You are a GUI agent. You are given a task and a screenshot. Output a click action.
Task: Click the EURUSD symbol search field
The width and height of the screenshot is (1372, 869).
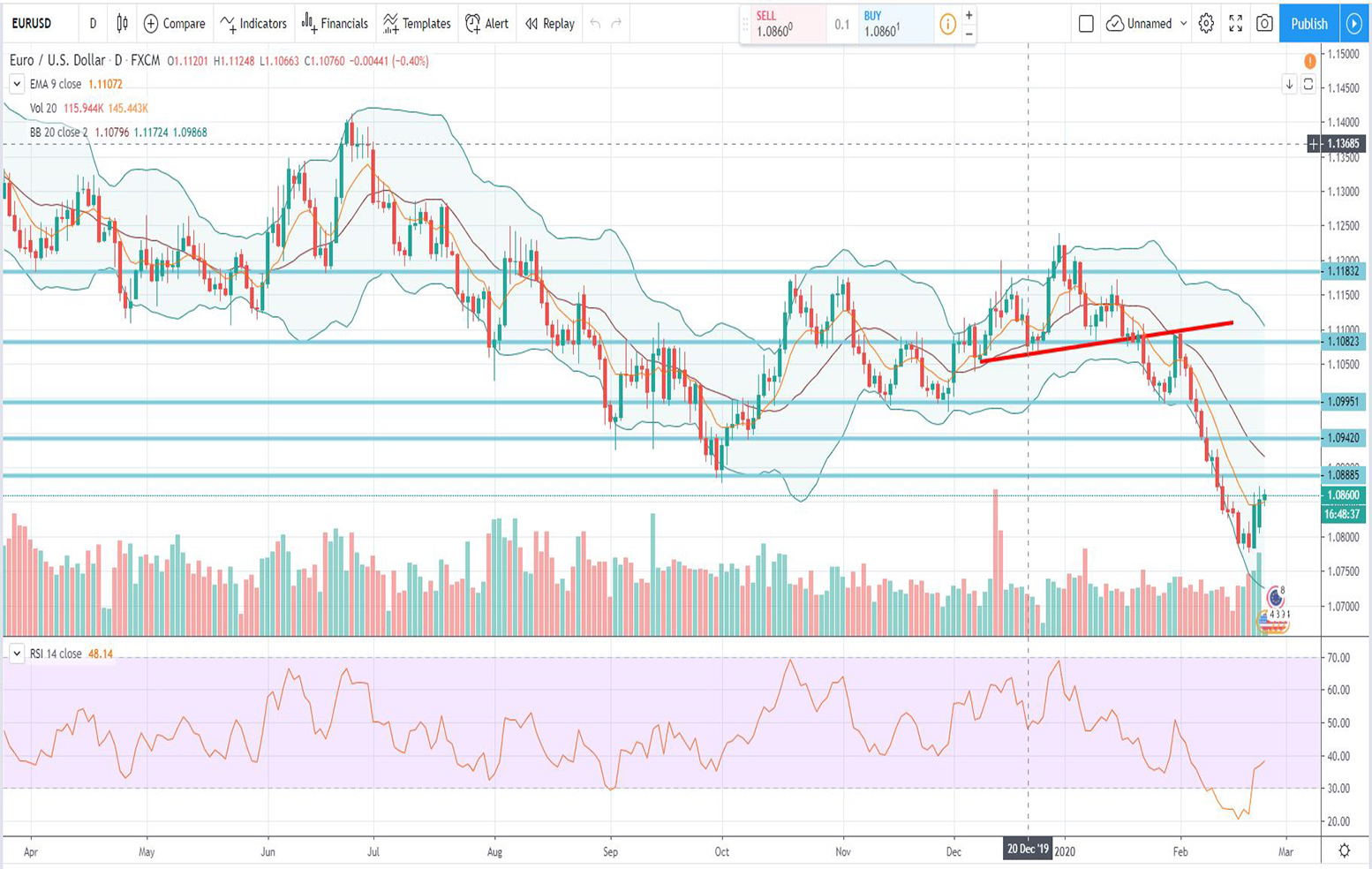35,24
